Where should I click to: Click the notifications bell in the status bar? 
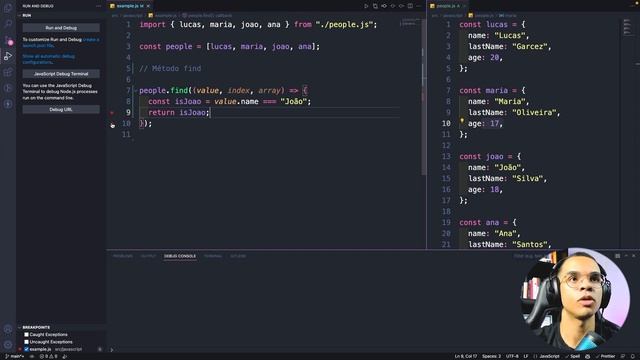pos(633,356)
